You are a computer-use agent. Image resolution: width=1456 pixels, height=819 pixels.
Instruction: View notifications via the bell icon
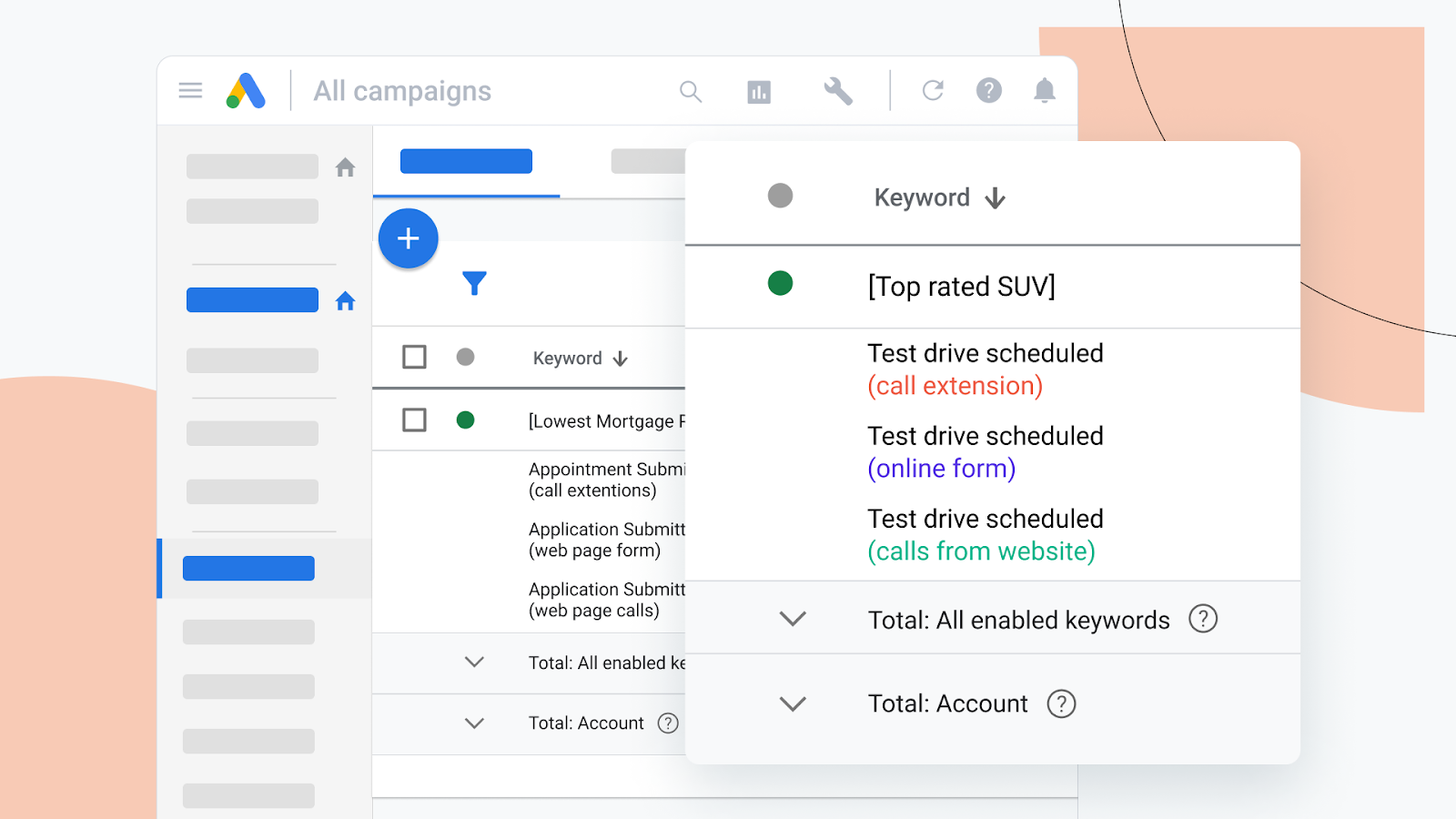coord(1044,90)
